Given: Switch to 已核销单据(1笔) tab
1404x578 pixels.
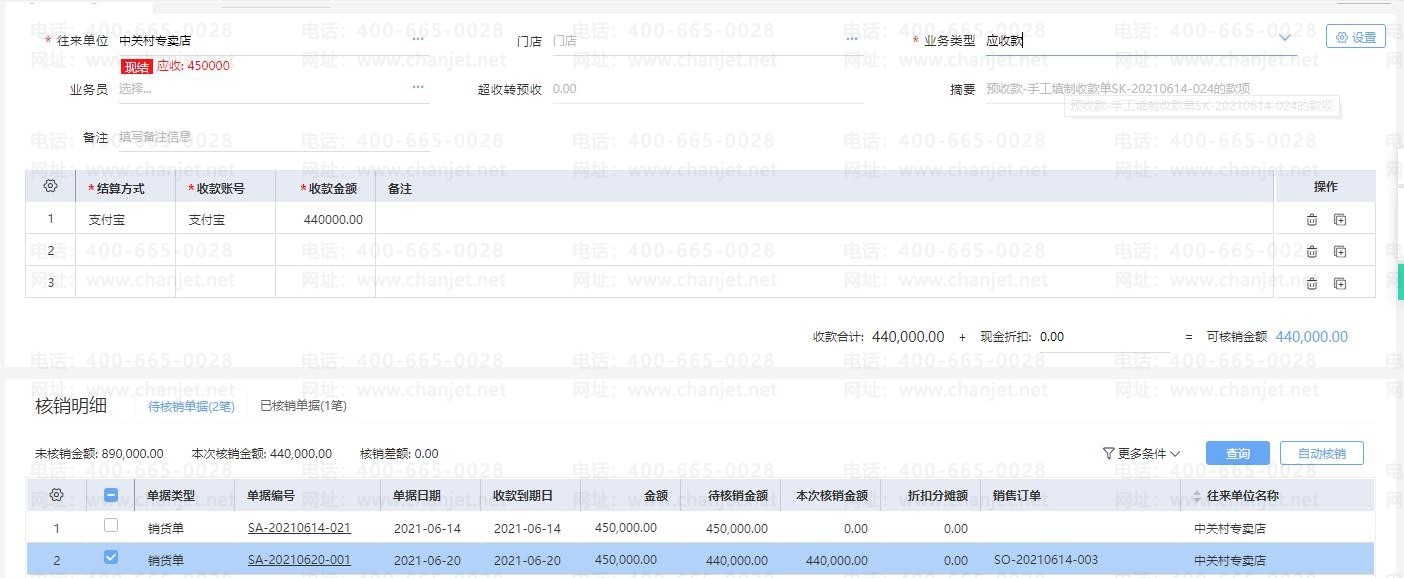Looking at the screenshot, I should (x=303, y=406).
